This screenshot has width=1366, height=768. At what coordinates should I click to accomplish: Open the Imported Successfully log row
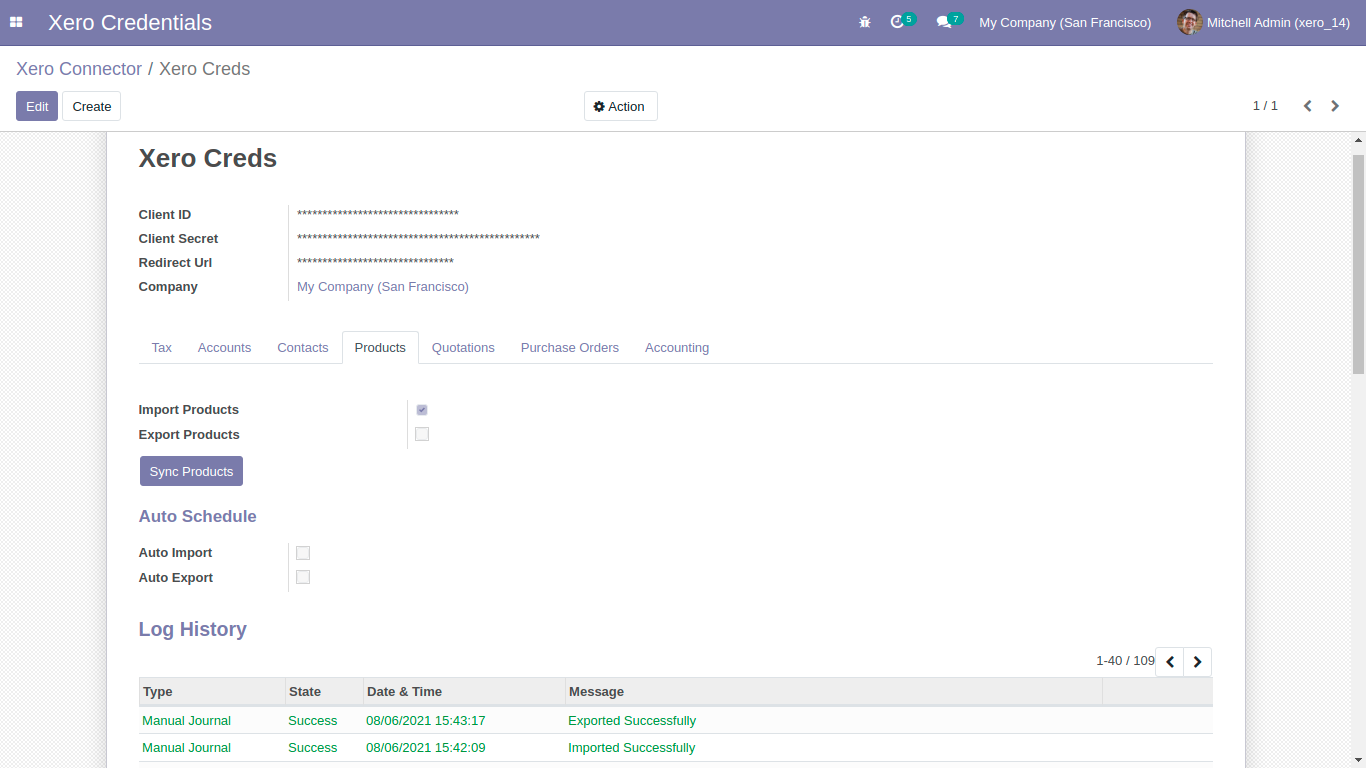[675, 748]
